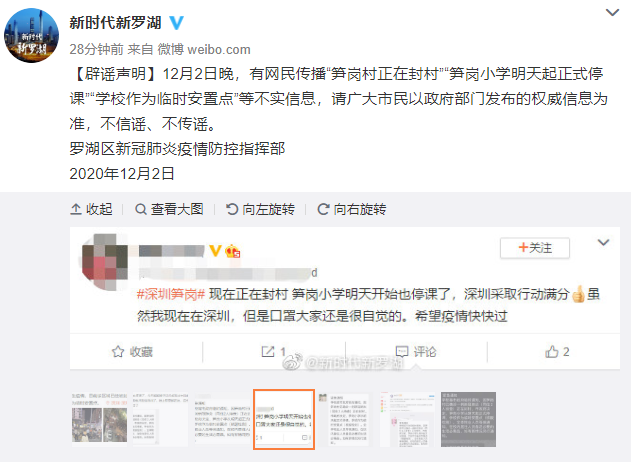Click the +关注 follow button
This screenshot has height=464, width=631.
(535, 248)
